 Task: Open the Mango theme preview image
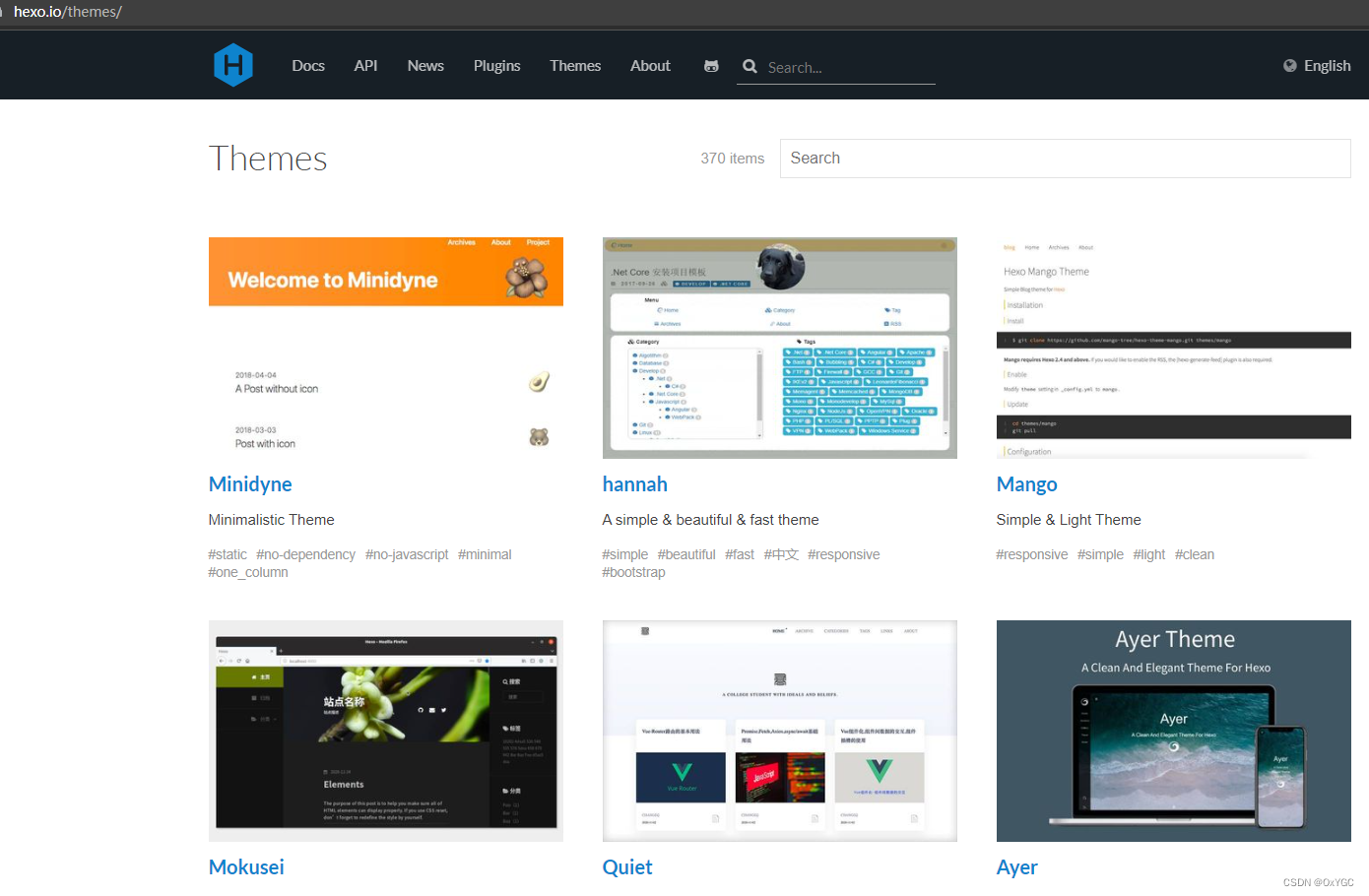(1174, 348)
